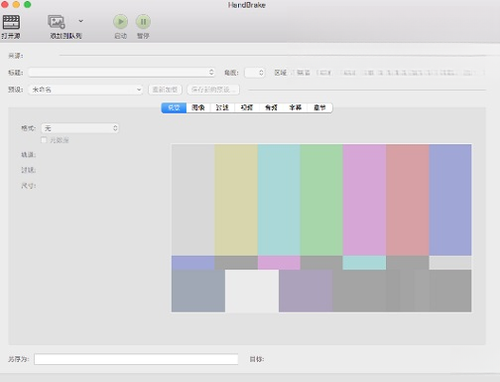Screen dimensions: 500x382
Task: Switch to the 字幕 subtitles tab
Action: point(295,108)
